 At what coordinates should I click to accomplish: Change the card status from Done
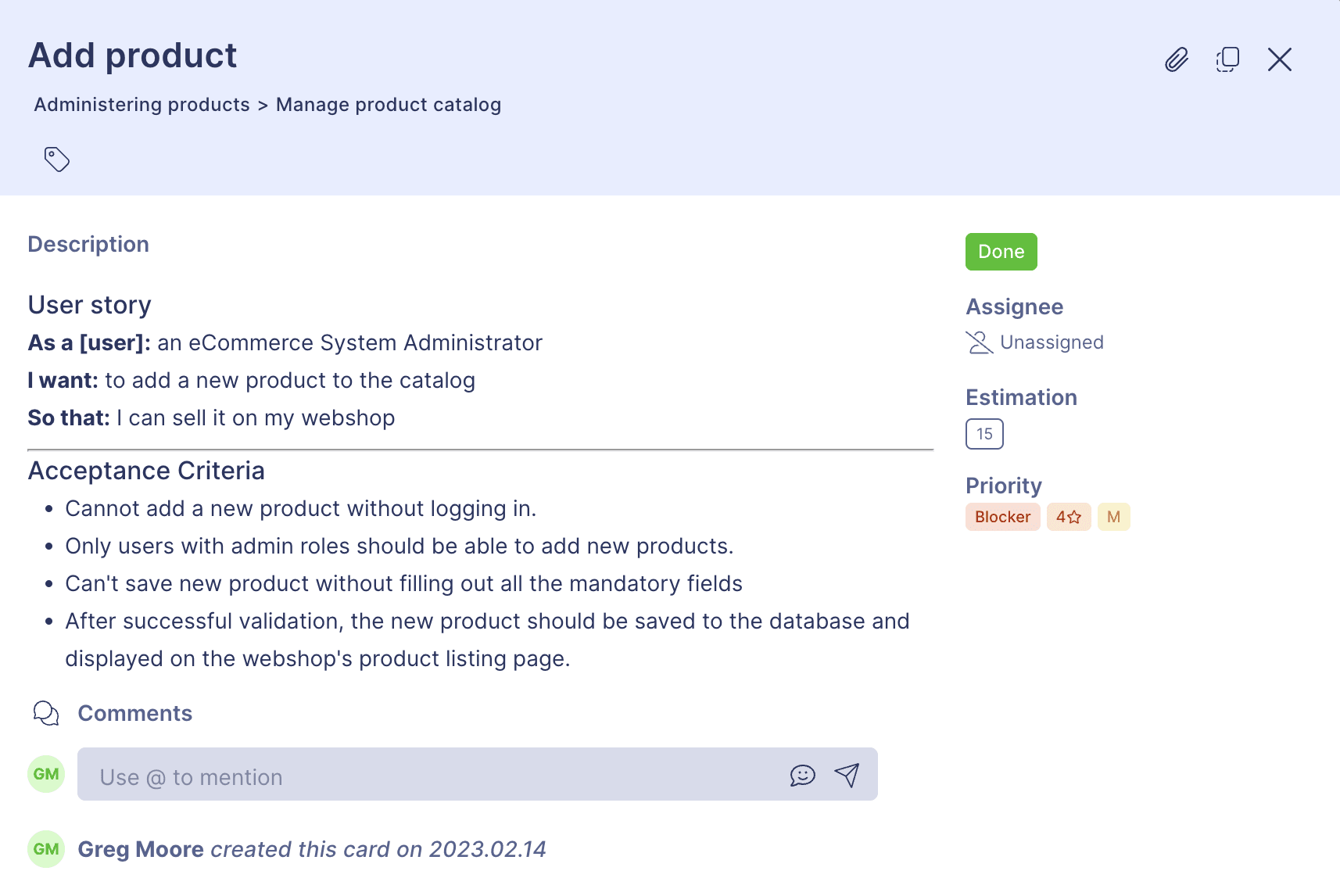click(x=1001, y=252)
